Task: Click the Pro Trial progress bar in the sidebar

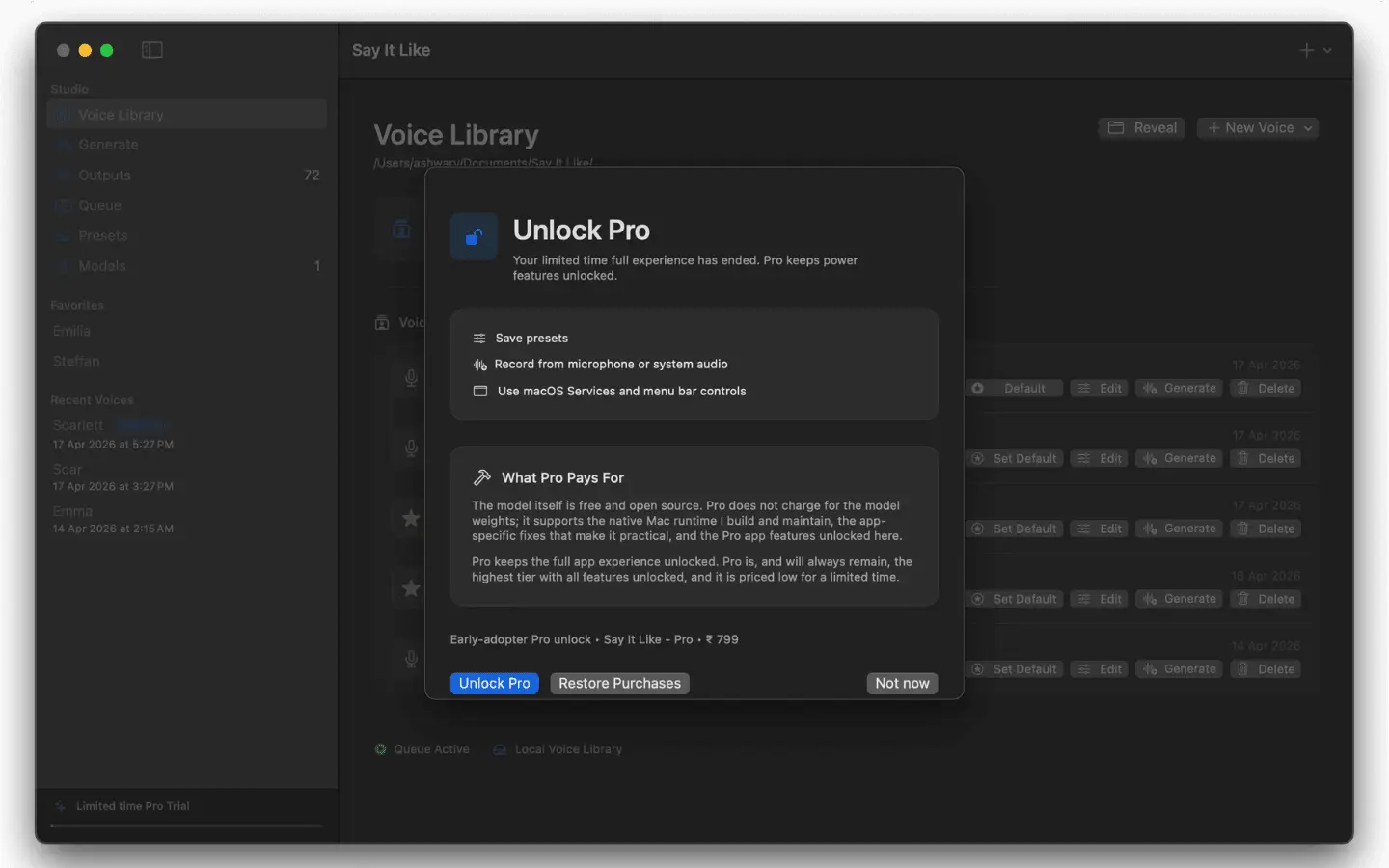Action: (x=186, y=826)
